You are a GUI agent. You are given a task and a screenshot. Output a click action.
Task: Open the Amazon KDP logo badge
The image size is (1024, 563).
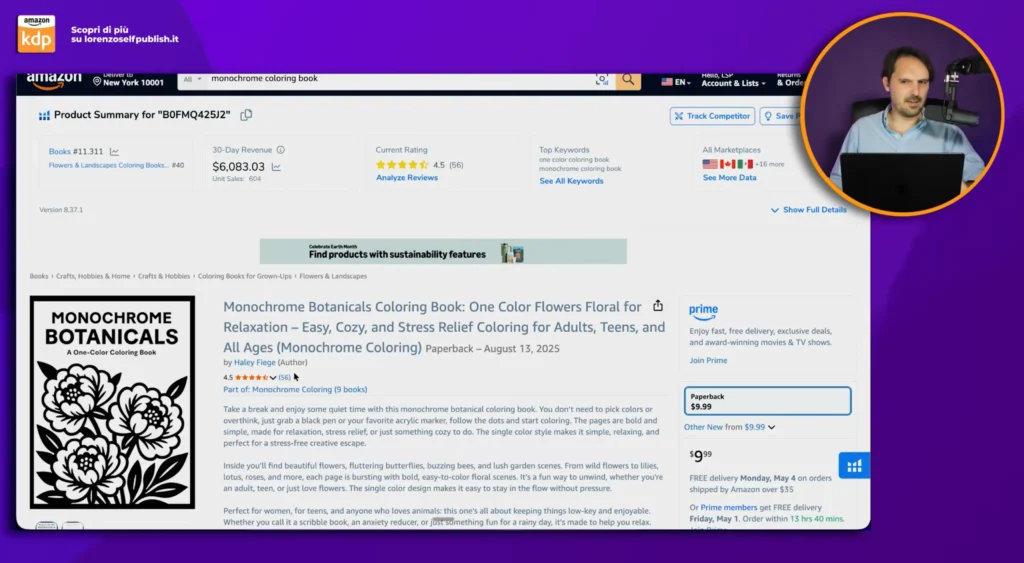37,34
